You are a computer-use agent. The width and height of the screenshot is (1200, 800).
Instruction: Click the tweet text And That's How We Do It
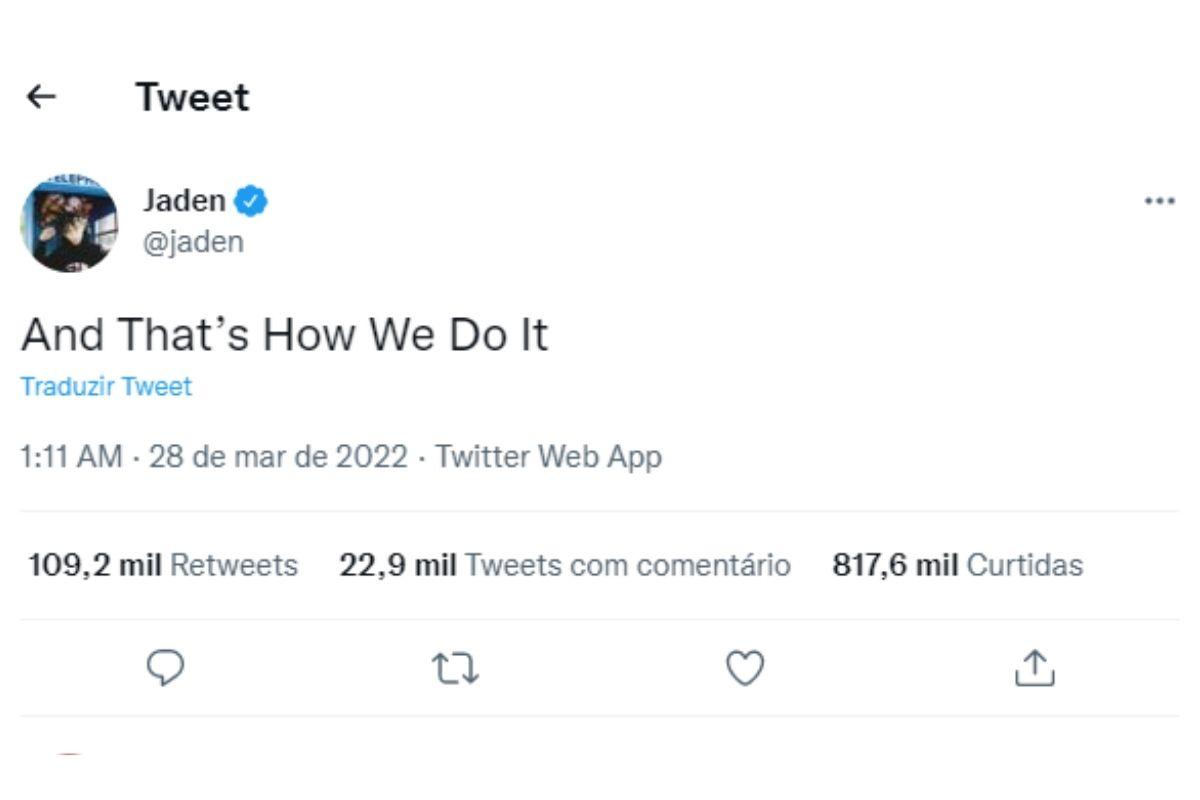click(x=285, y=335)
